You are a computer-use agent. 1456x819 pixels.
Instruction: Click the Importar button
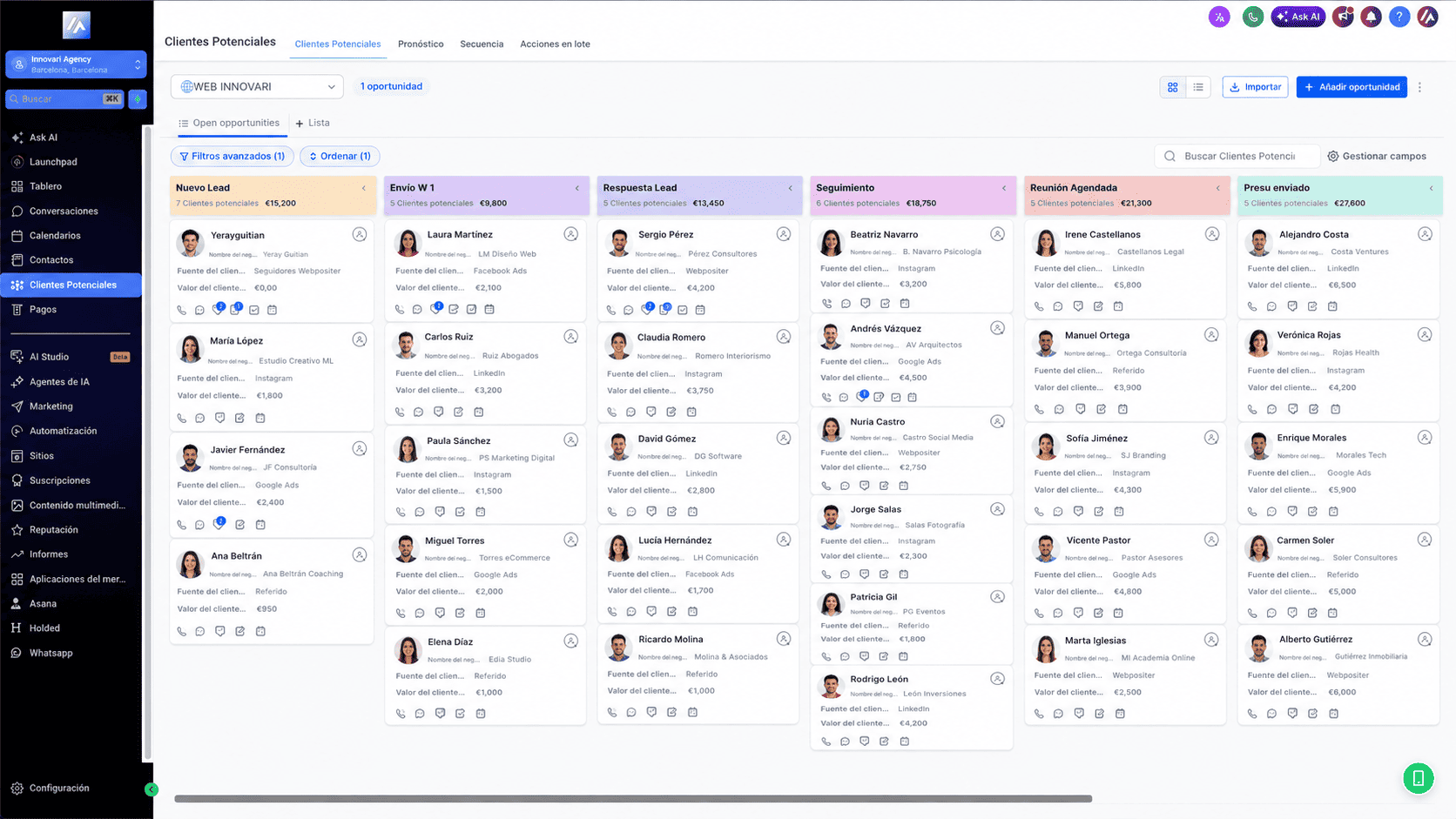pos(1255,87)
